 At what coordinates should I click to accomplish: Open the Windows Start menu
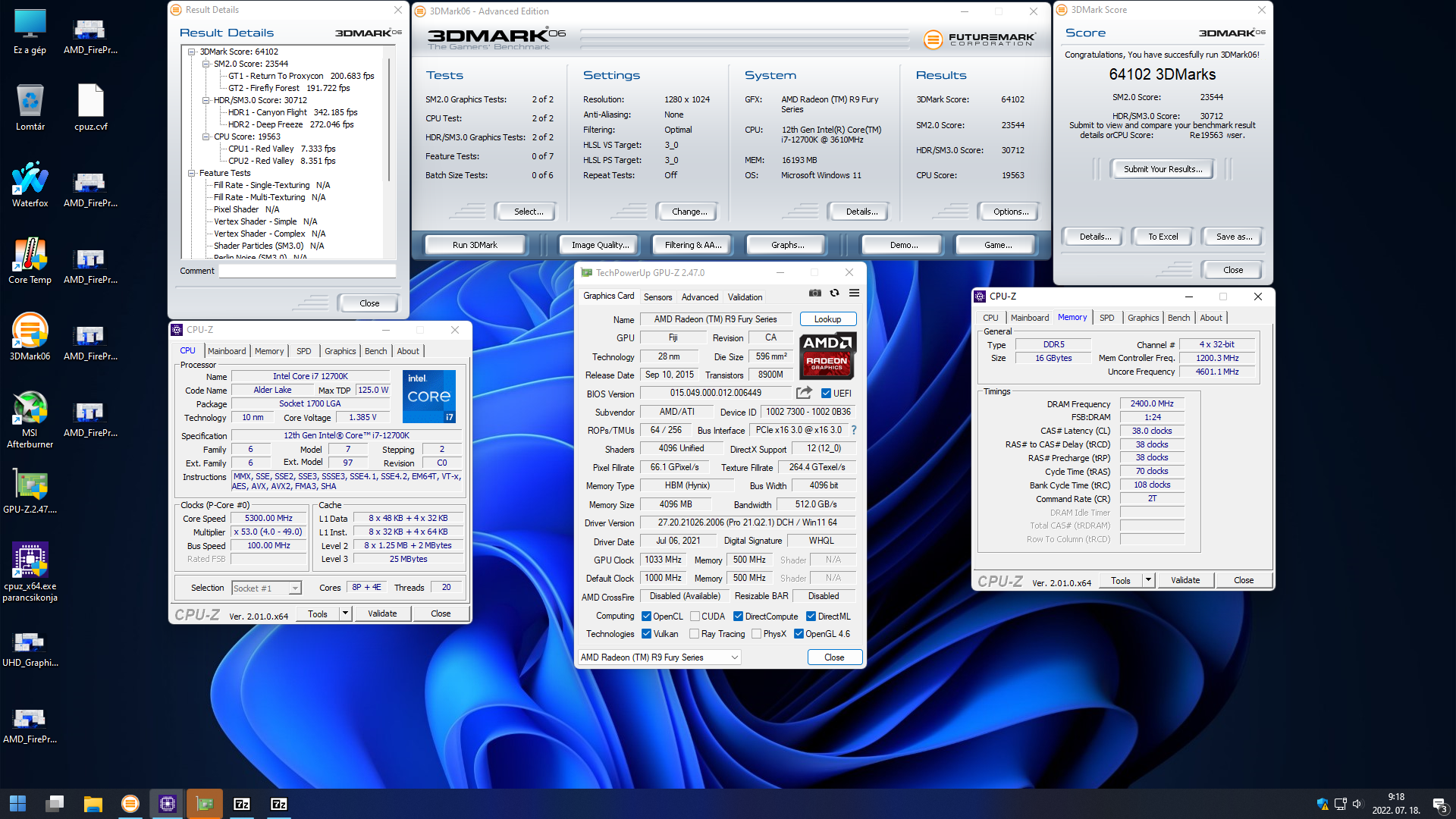click(x=17, y=804)
